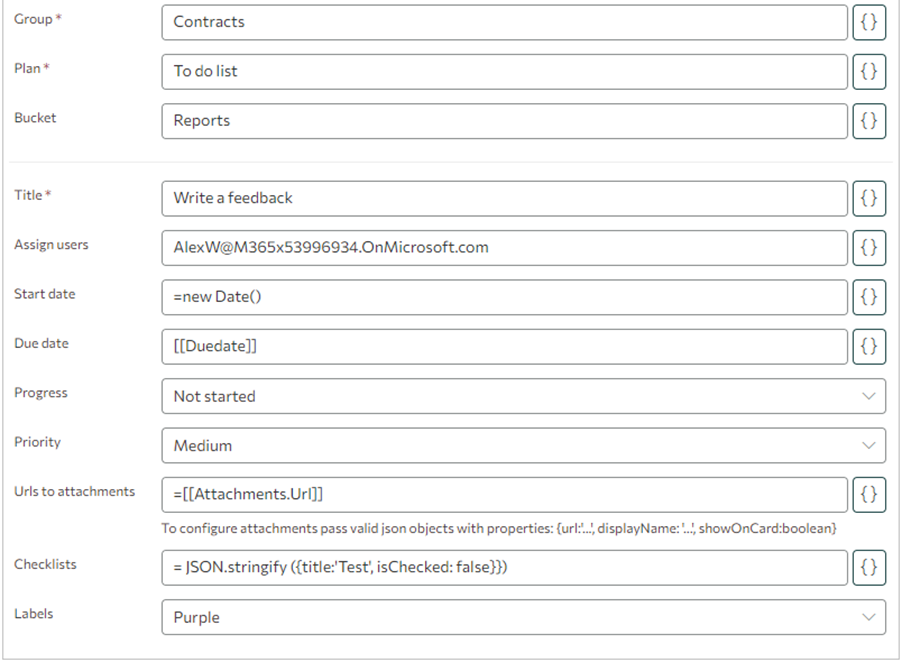Viewport: 902px width, 662px height.
Task: Focus the Assign users email field
Action: point(504,247)
